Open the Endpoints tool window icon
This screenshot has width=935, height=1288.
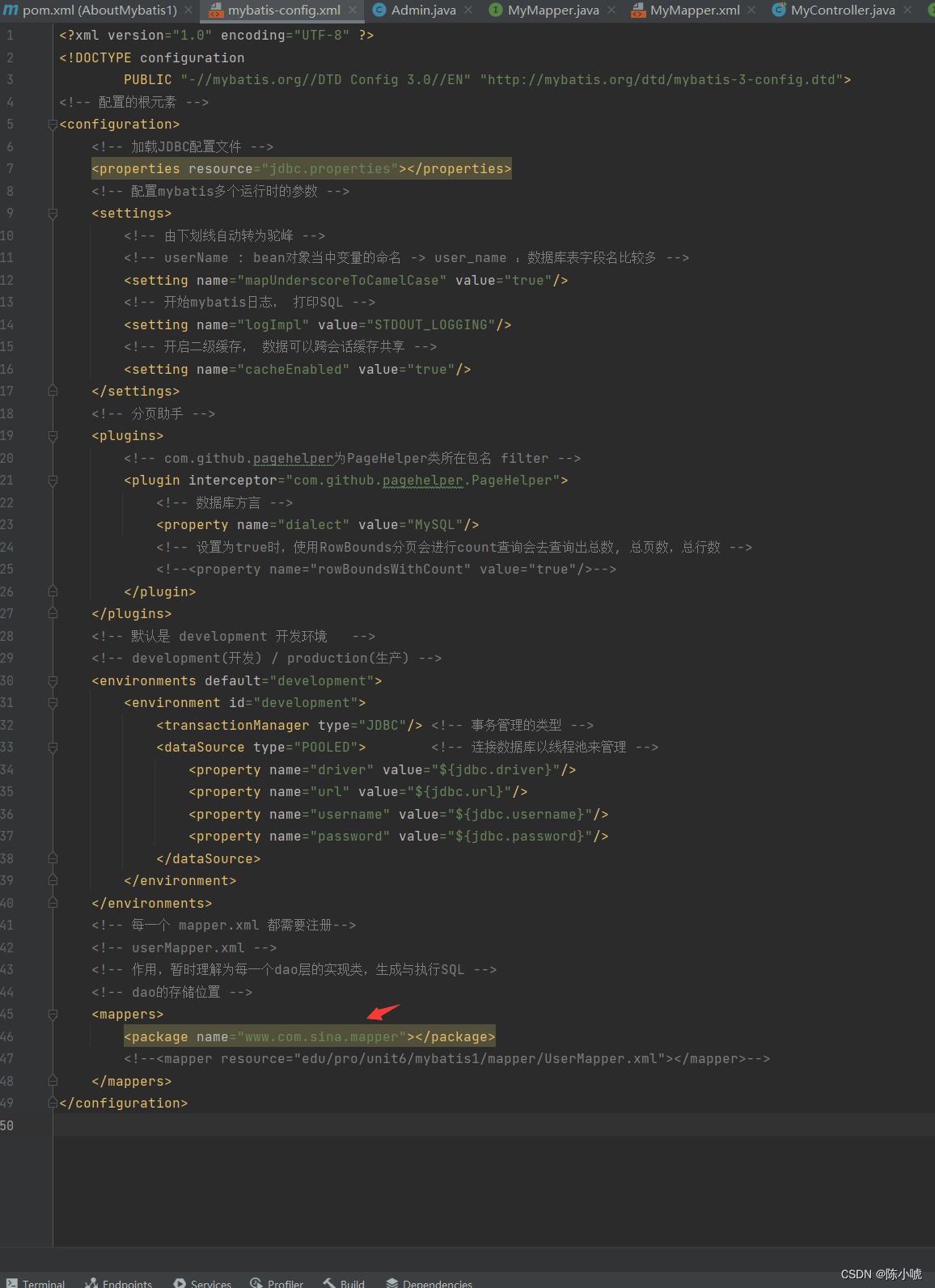coord(91,1283)
